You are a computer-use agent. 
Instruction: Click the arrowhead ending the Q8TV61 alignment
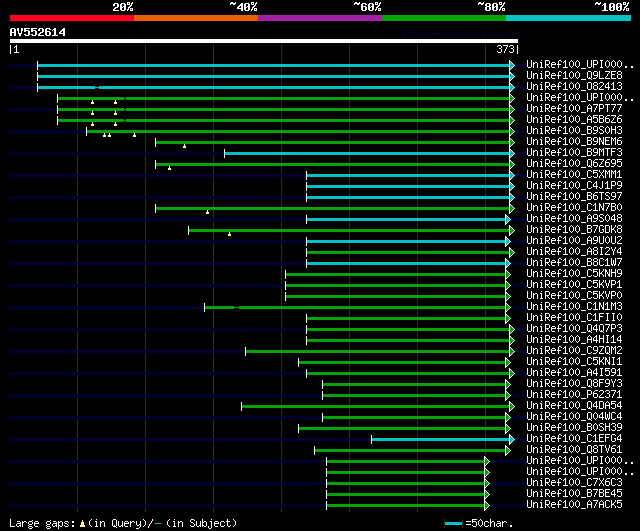pos(508,451)
